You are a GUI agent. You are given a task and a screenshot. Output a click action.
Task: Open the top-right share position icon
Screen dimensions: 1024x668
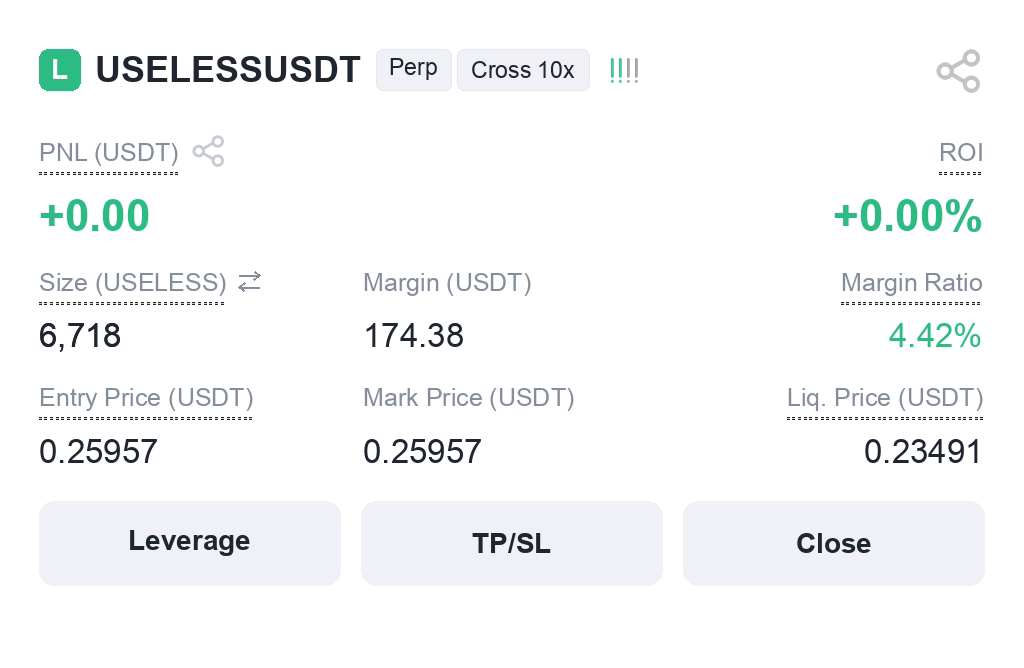click(x=958, y=71)
